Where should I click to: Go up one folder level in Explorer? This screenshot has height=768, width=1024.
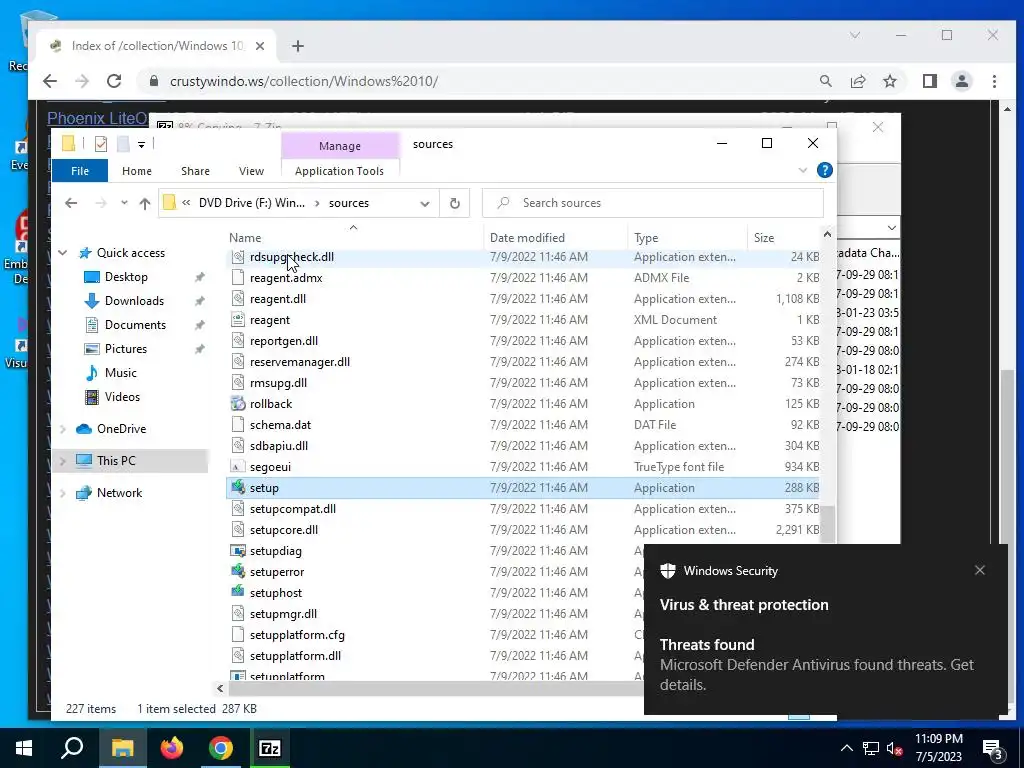pyautogui.click(x=144, y=203)
